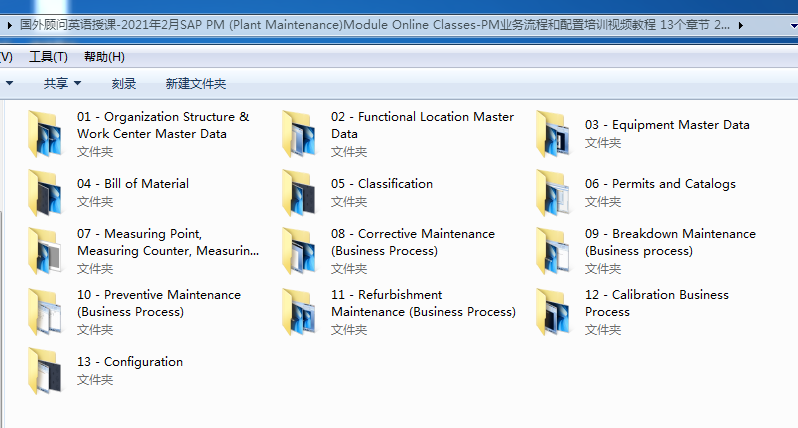
Task: Open folder icon for 02 - Functional Location
Action: pyautogui.click(x=299, y=134)
